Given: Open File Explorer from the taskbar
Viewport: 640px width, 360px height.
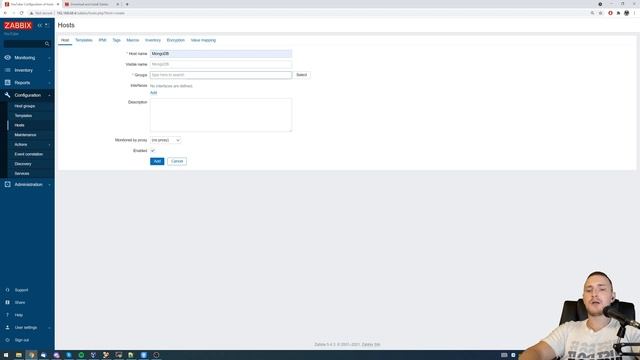Looking at the screenshot, I should tap(19, 355).
